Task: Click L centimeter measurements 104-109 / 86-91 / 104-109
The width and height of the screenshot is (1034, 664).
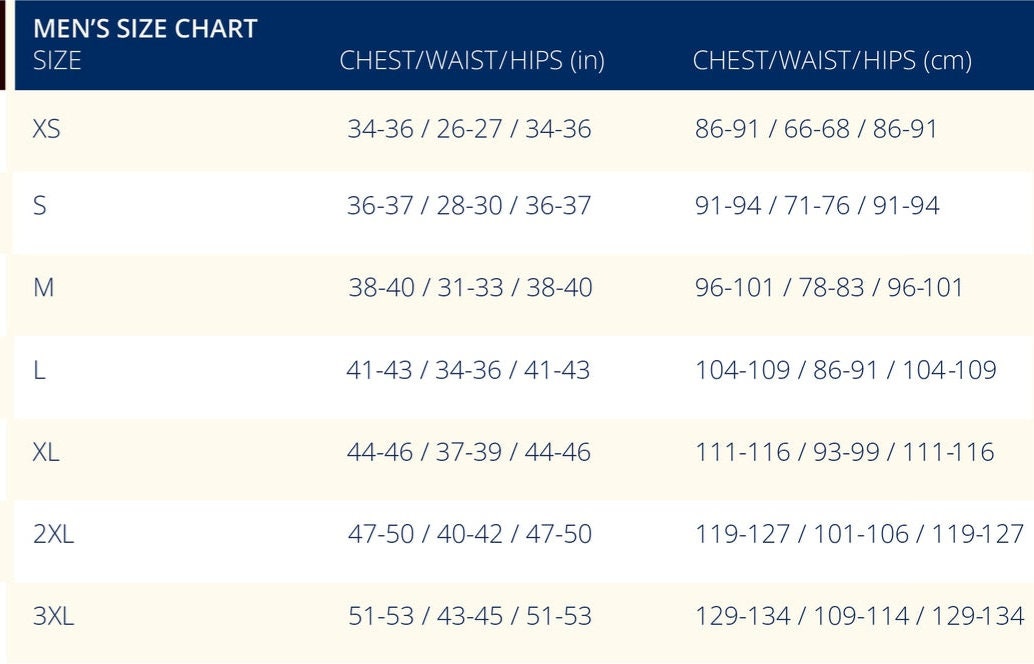Action: pos(846,370)
